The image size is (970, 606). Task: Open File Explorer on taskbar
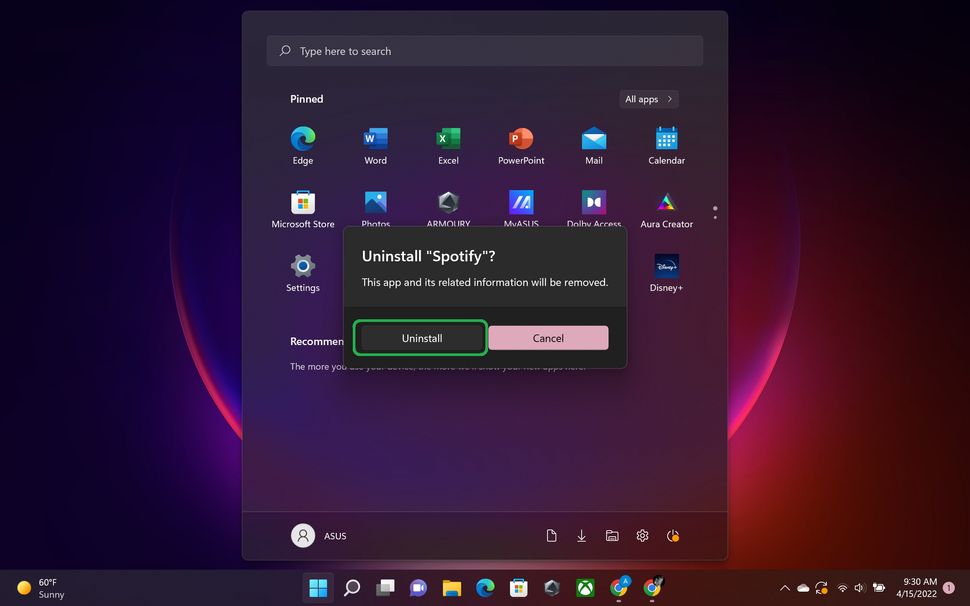[452, 587]
